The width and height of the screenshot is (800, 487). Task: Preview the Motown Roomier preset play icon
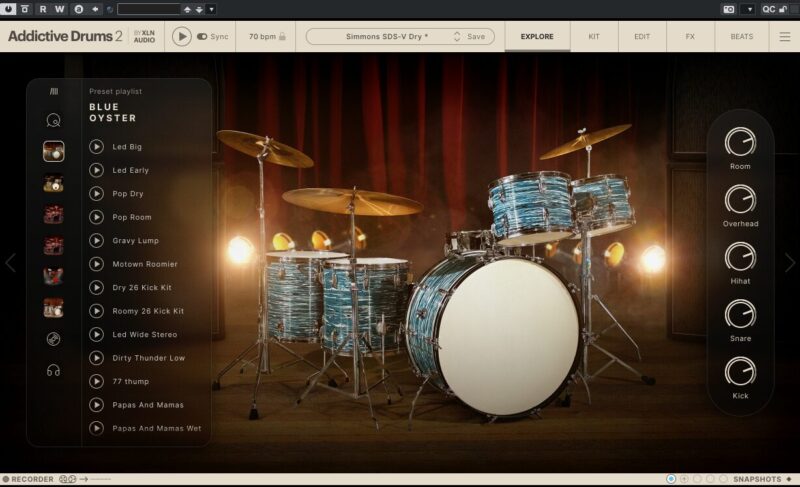coord(96,264)
